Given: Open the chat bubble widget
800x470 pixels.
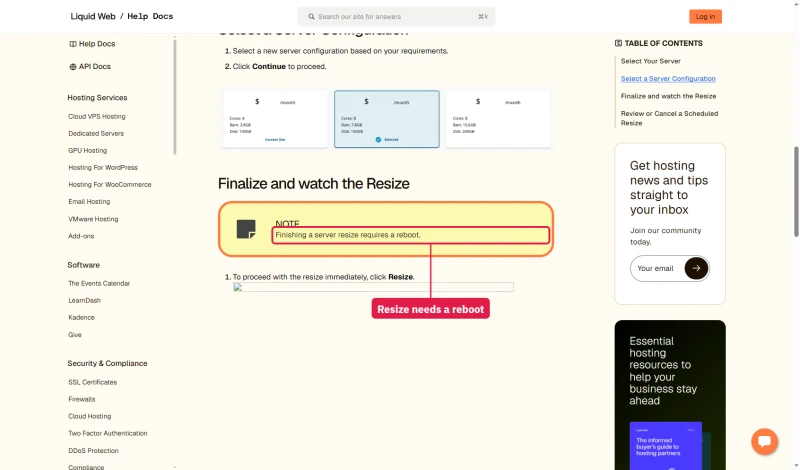Looking at the screenshot, I should [764, 441].
